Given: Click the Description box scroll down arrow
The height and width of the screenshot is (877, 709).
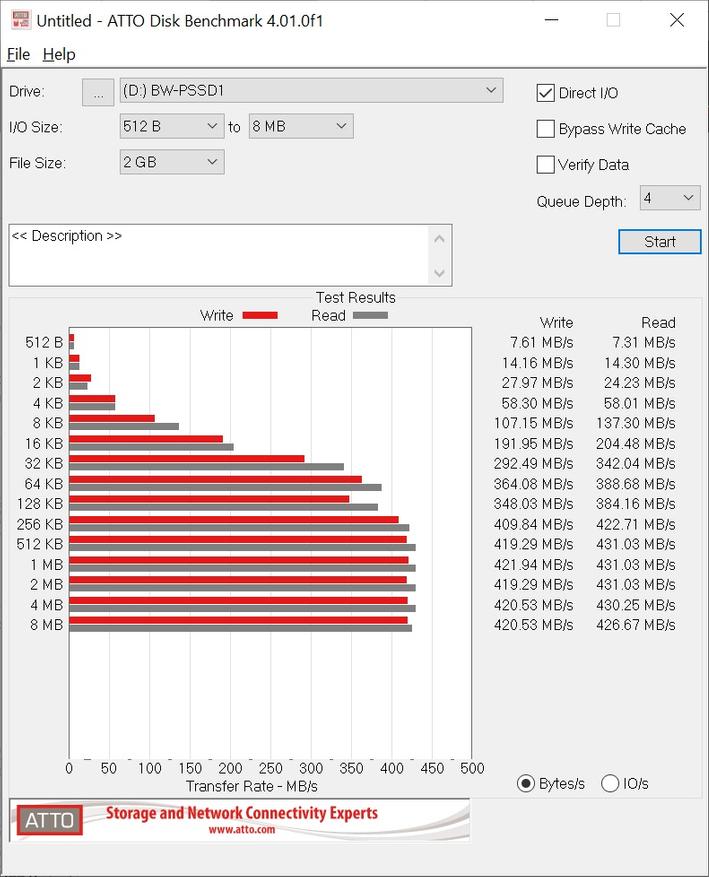Looking at the screenshot, I should click(440, 273).
